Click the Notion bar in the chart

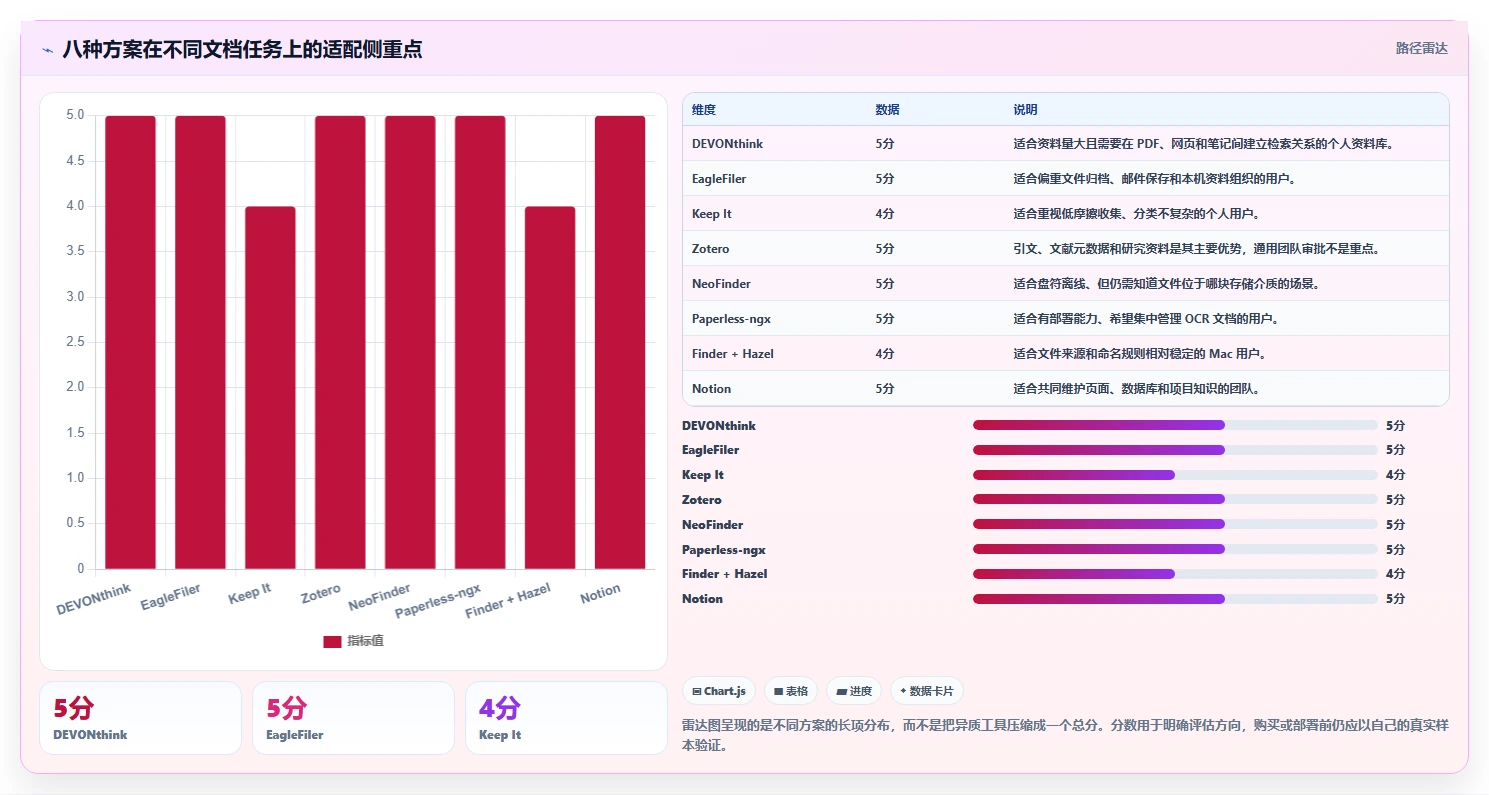point(620,342)
